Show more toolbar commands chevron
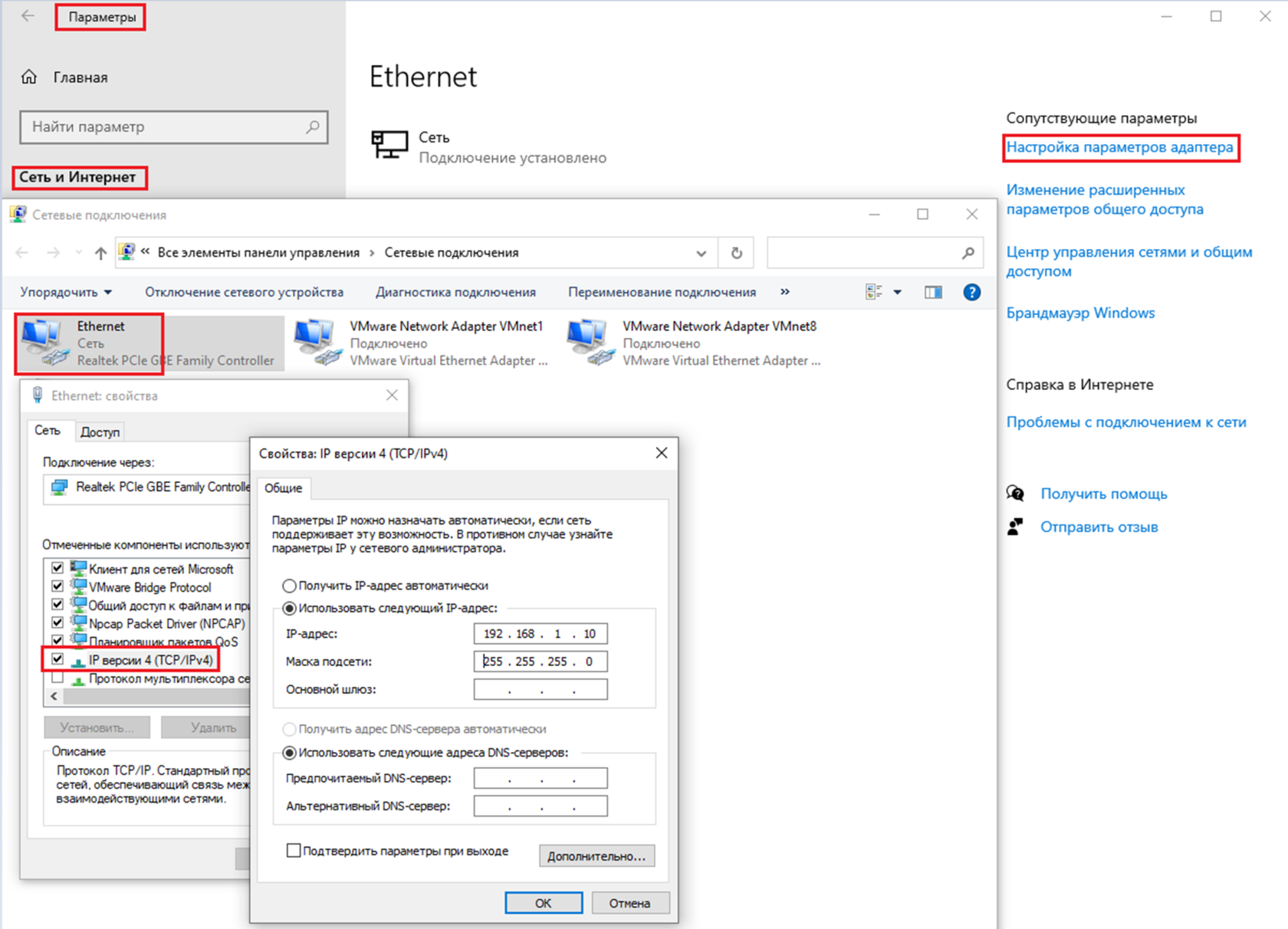 click(784, 292)
